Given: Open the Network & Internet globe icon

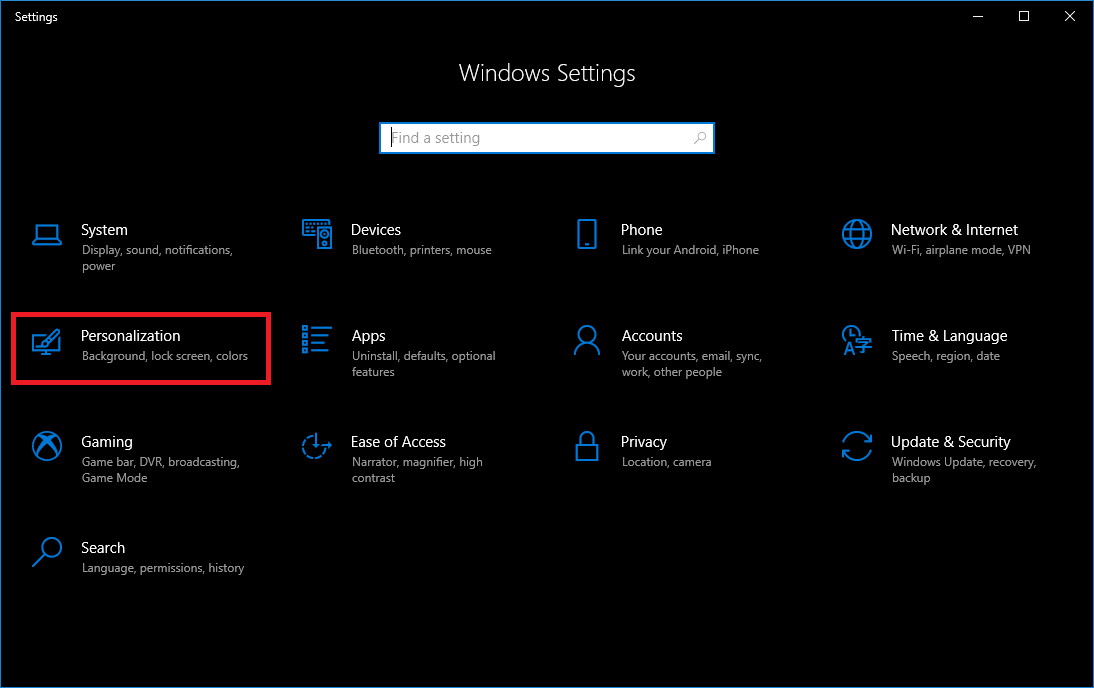Looking at the screenshot, I should tap(857, 234).
